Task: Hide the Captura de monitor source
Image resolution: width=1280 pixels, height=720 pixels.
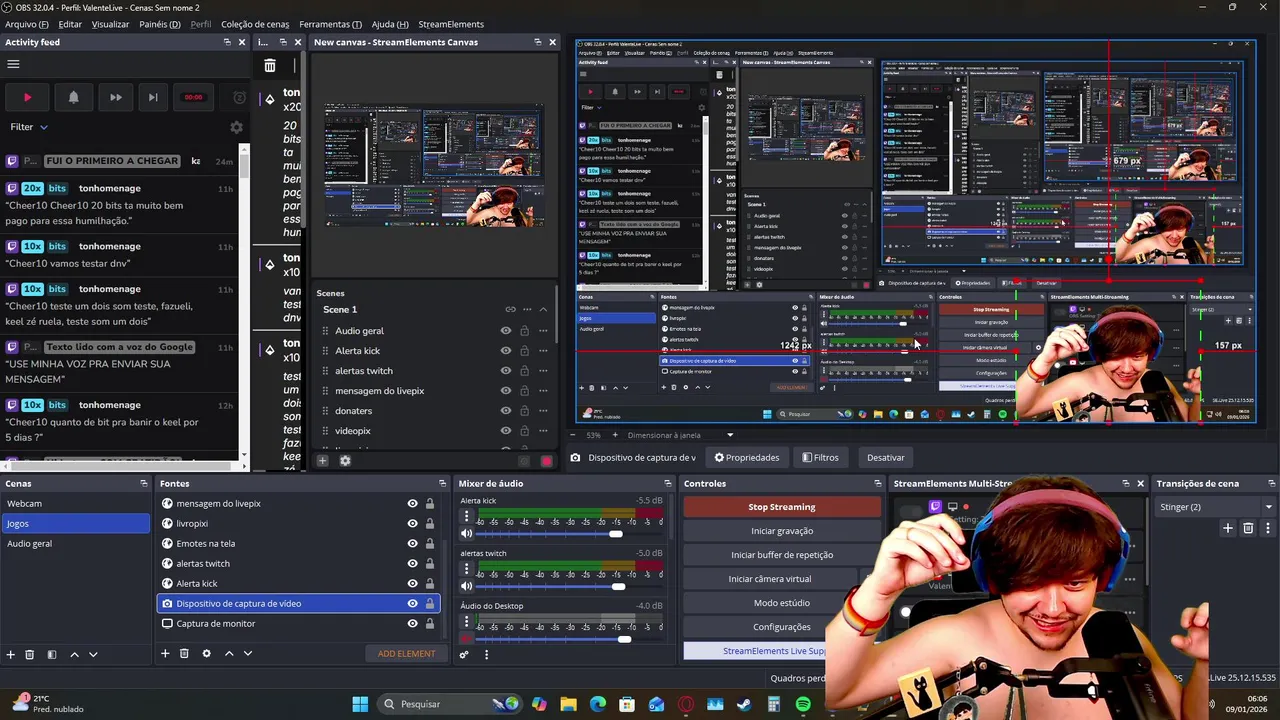Action: click(x=412, y=624)
